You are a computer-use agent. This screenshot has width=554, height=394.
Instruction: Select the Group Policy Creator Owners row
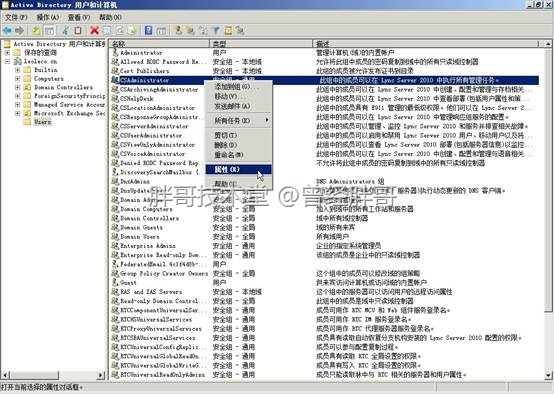point(325,274)
